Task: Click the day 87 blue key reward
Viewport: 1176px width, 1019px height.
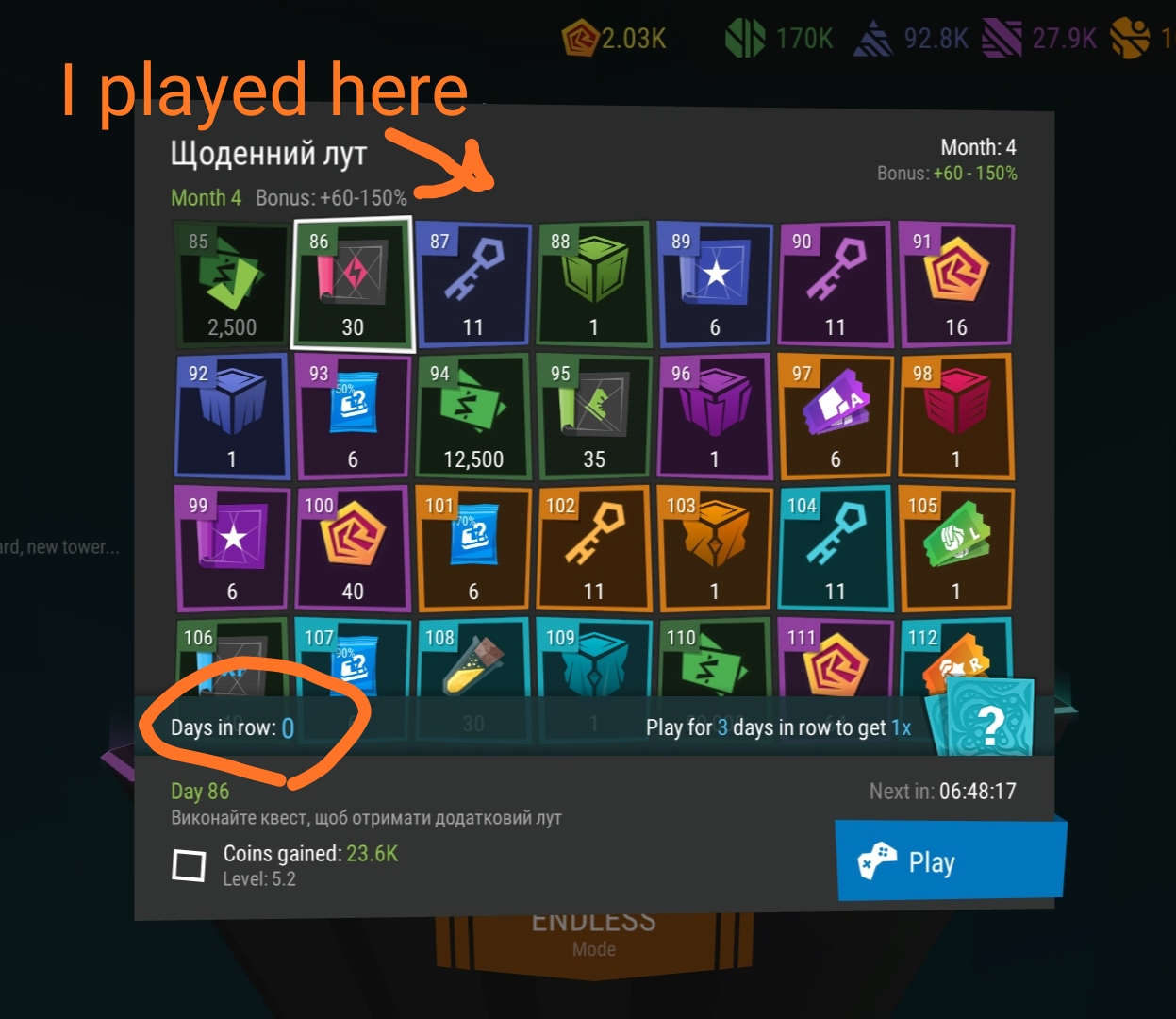Action: (473, 284)
